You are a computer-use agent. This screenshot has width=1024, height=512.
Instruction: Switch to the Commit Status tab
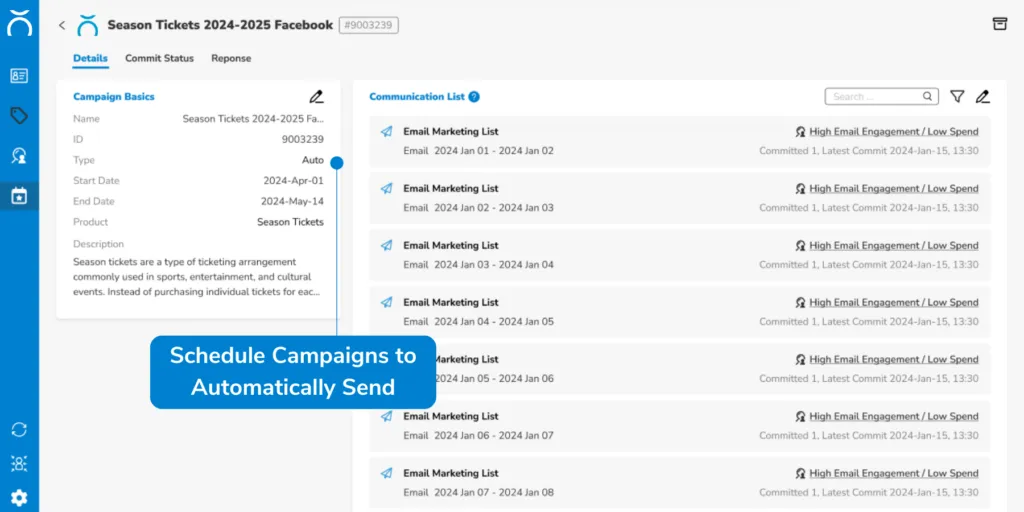coord(159,58)
